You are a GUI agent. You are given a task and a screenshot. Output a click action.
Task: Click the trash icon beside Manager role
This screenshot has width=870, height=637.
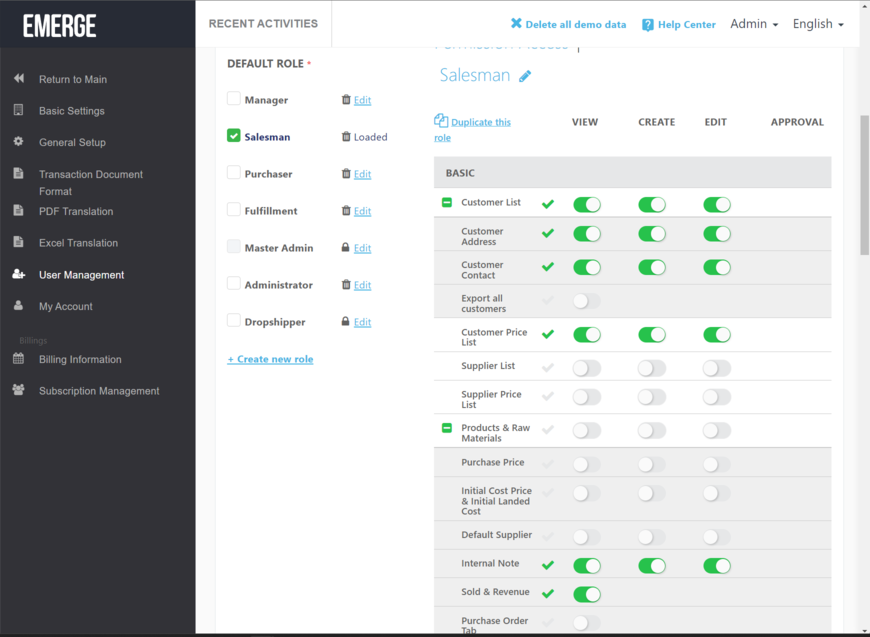click(x=346, y=100)
